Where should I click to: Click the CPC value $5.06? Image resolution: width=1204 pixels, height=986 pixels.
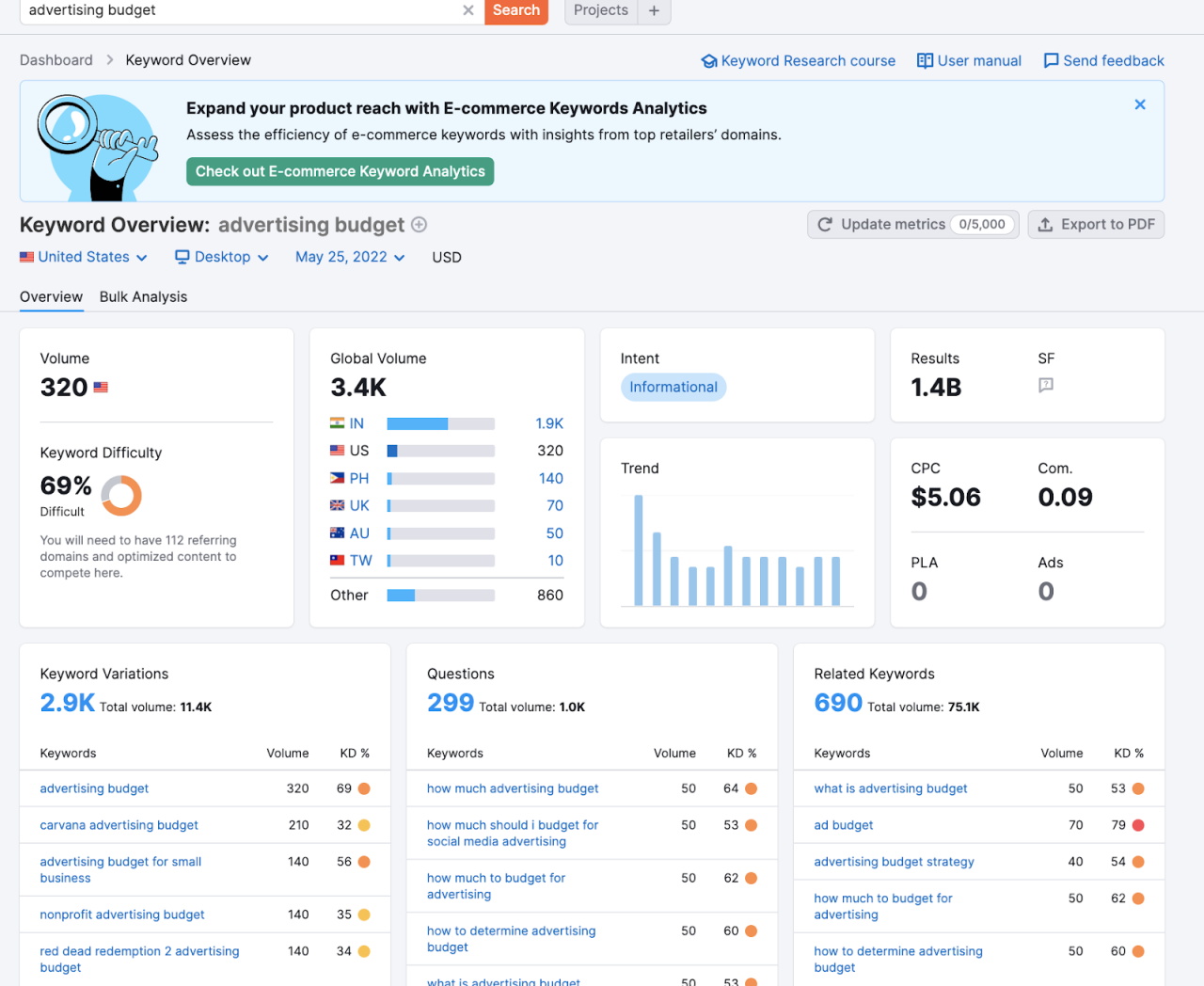point(945,497)
